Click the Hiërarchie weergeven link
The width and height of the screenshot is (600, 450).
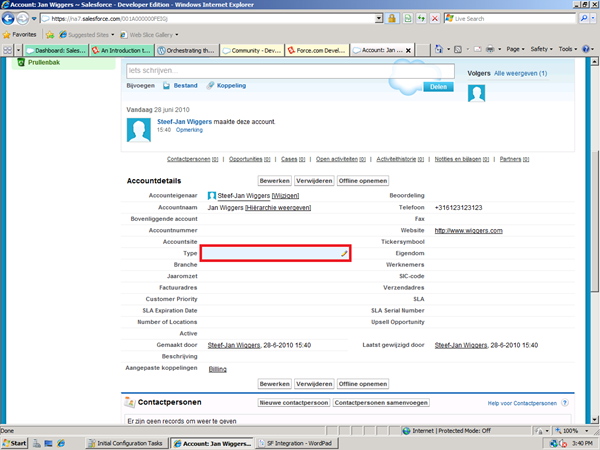278,208
